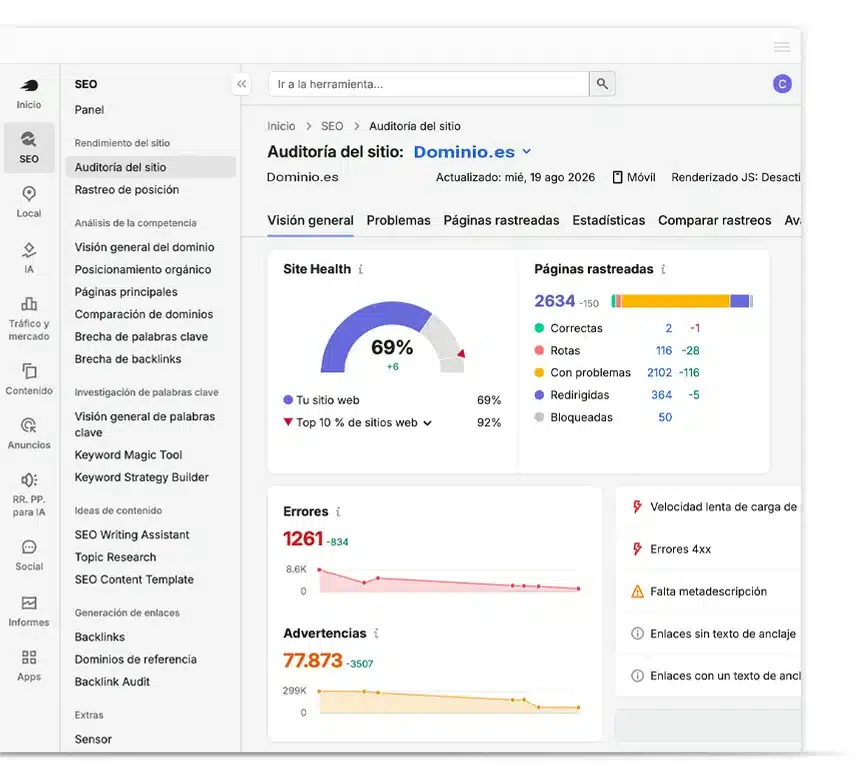Open the Apps grid icon
The height and width of the screenshot is (772, 859).
(28, 657)
